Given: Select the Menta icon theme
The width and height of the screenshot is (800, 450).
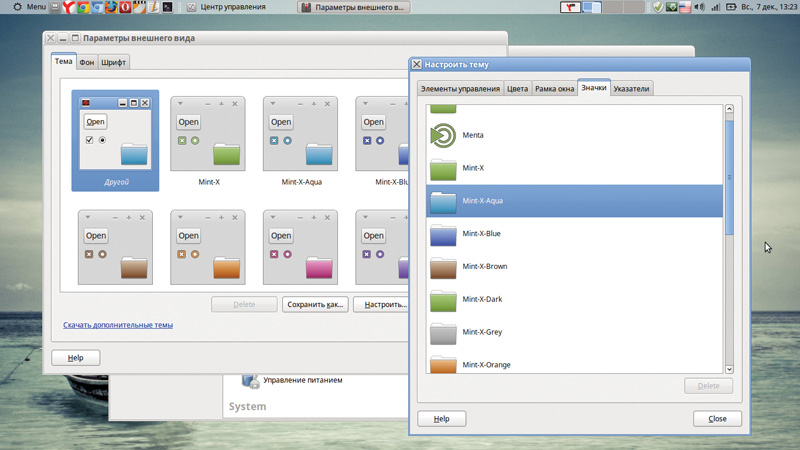Looking at the screenshot, I should tap(474, 135).
